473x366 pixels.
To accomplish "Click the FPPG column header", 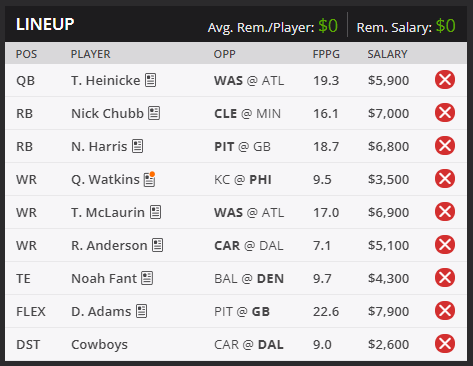I will pyautogui.click(x=326, y=54).
